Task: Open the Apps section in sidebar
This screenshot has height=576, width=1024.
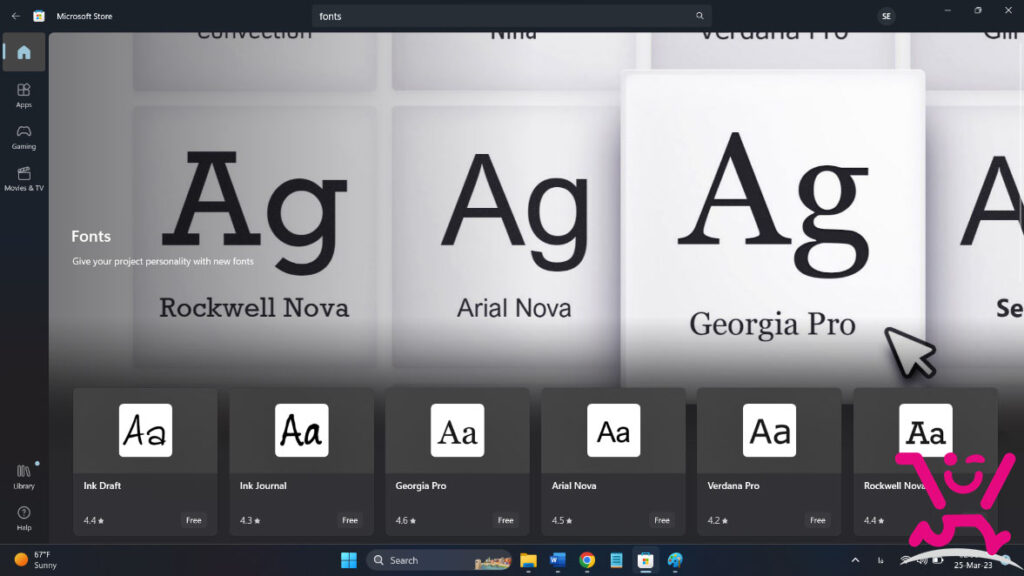Action: click(24, 95)
